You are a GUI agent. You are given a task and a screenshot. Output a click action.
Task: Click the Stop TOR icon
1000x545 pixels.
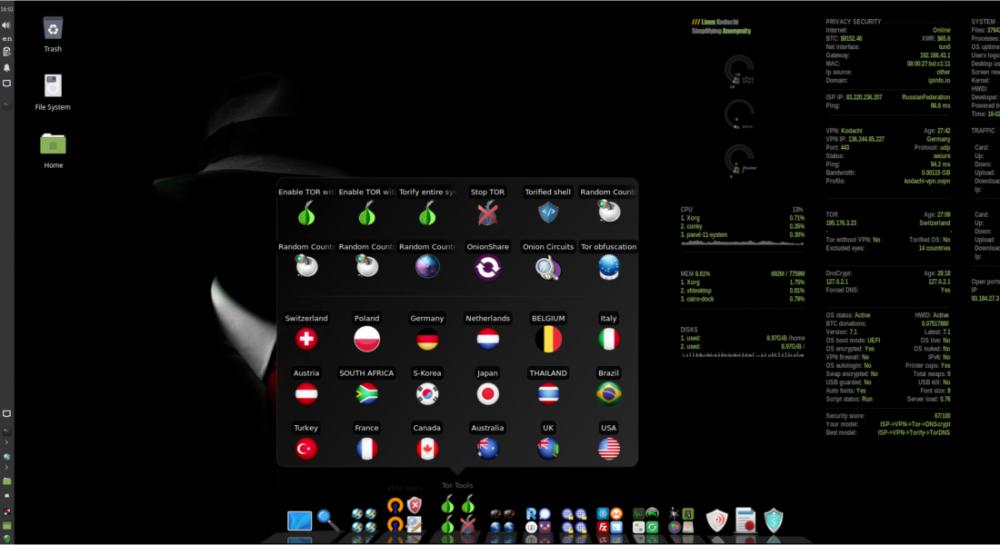(x=487, y=213)
